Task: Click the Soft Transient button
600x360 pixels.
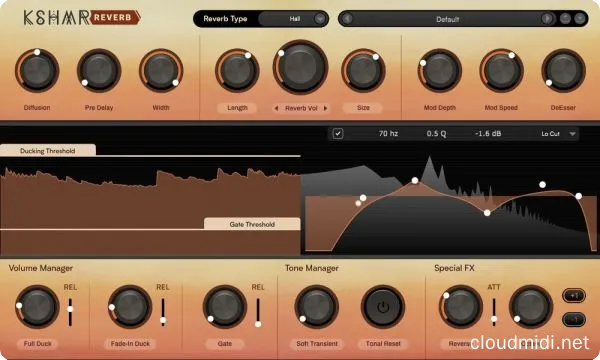Action: [317, 344]
